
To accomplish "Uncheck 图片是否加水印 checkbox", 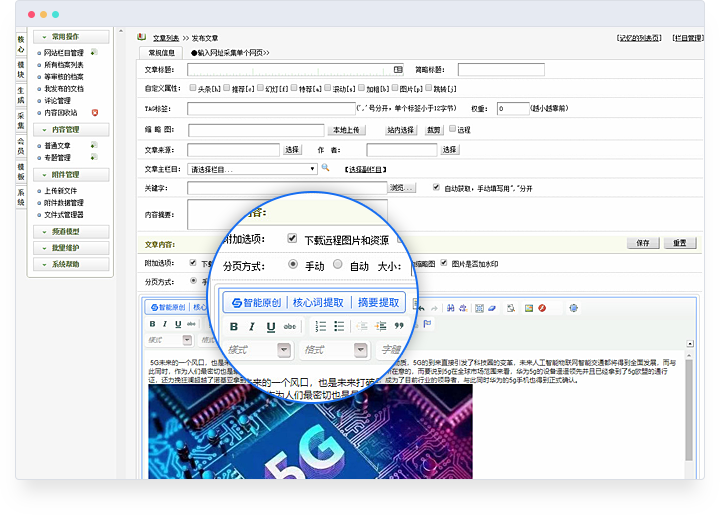I will pos(444,263).
